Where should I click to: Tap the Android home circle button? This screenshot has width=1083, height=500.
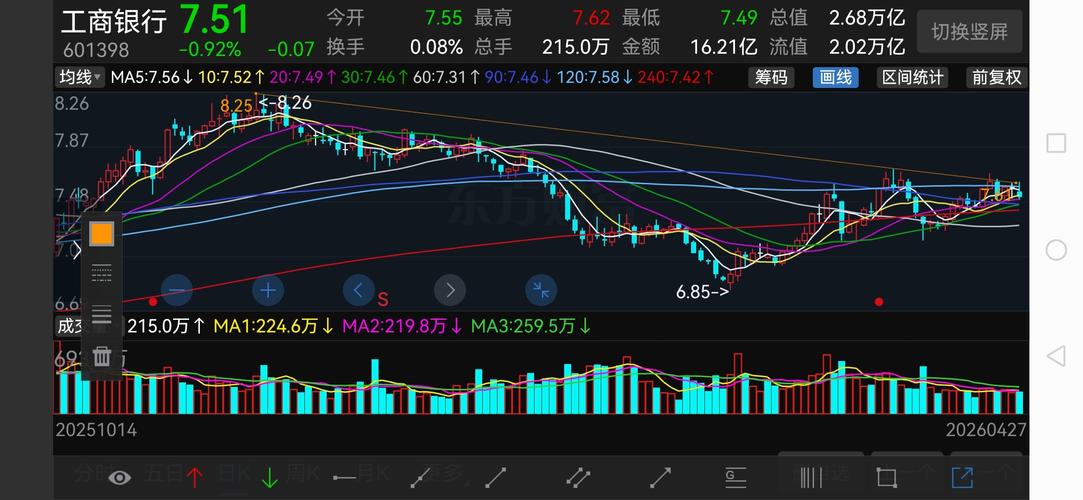coord(1056,250)
